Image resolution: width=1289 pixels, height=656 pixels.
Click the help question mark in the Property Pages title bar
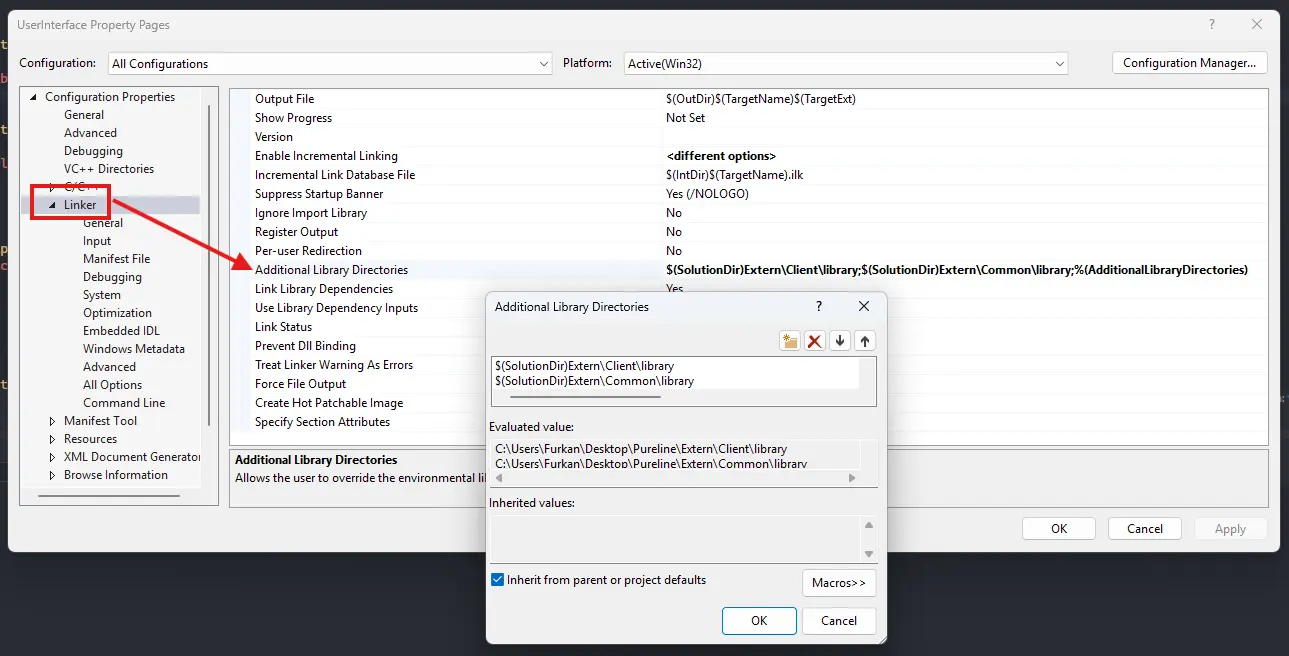[x=1212, y=24]
